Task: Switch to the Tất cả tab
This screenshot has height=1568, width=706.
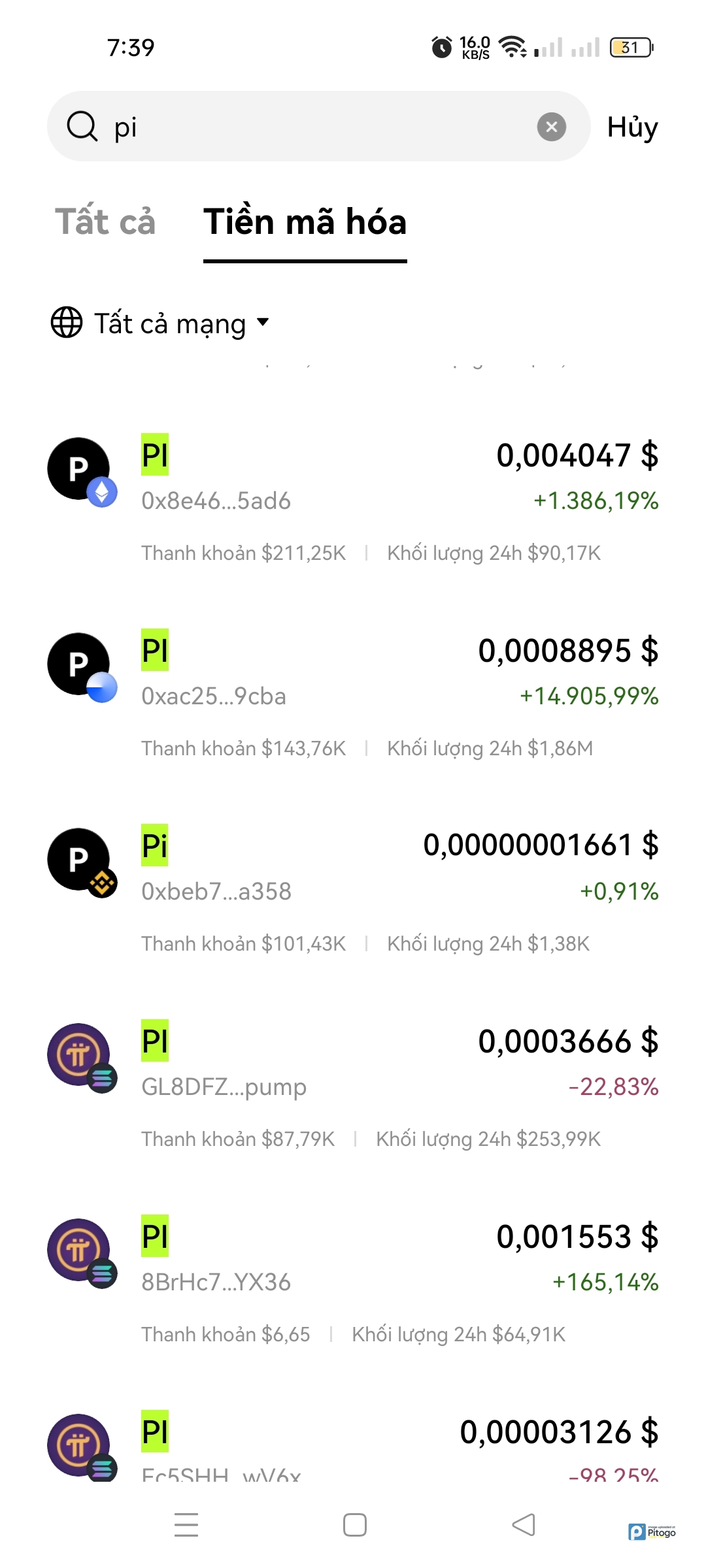Action: [x=105, y=221]
